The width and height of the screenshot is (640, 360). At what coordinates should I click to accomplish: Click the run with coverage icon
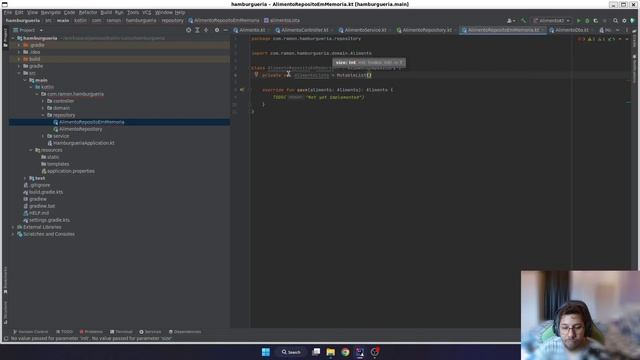coord(596,20)
